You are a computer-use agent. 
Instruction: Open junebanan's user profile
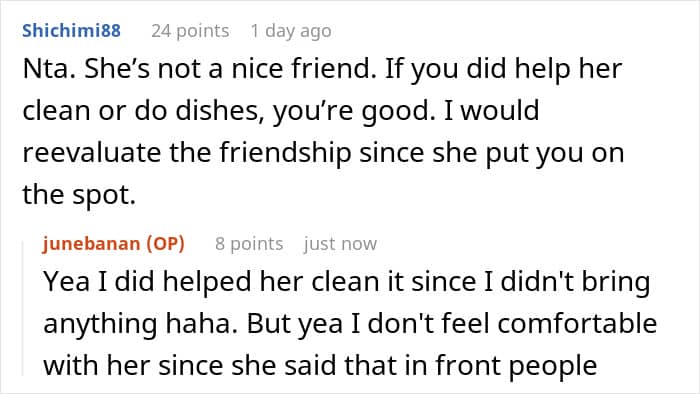click(92, 244)
